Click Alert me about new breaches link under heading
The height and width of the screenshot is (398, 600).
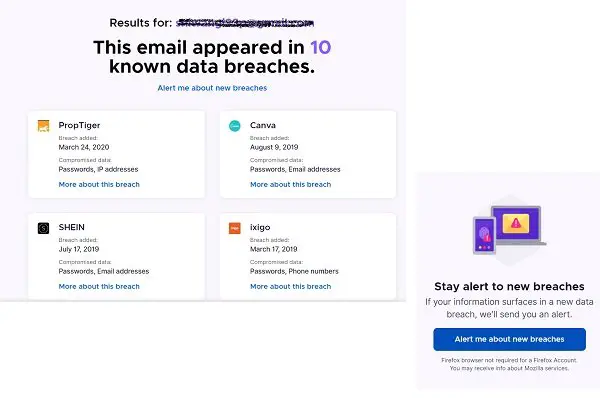pos(212,88)
